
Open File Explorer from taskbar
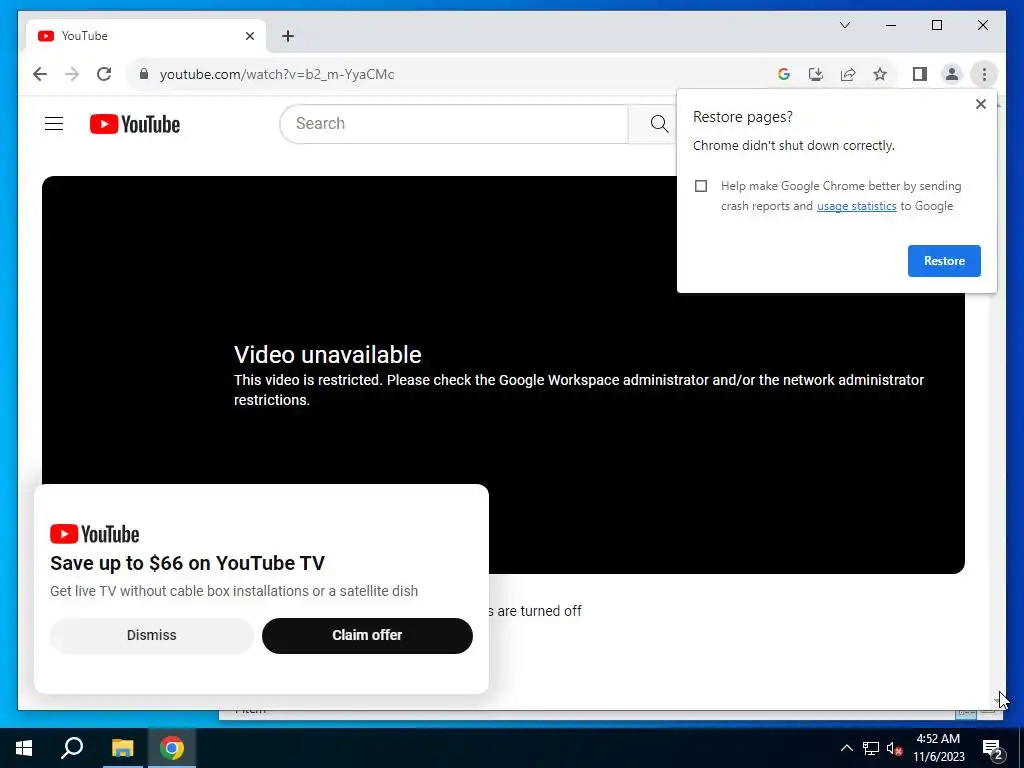(x=122, y=748)
